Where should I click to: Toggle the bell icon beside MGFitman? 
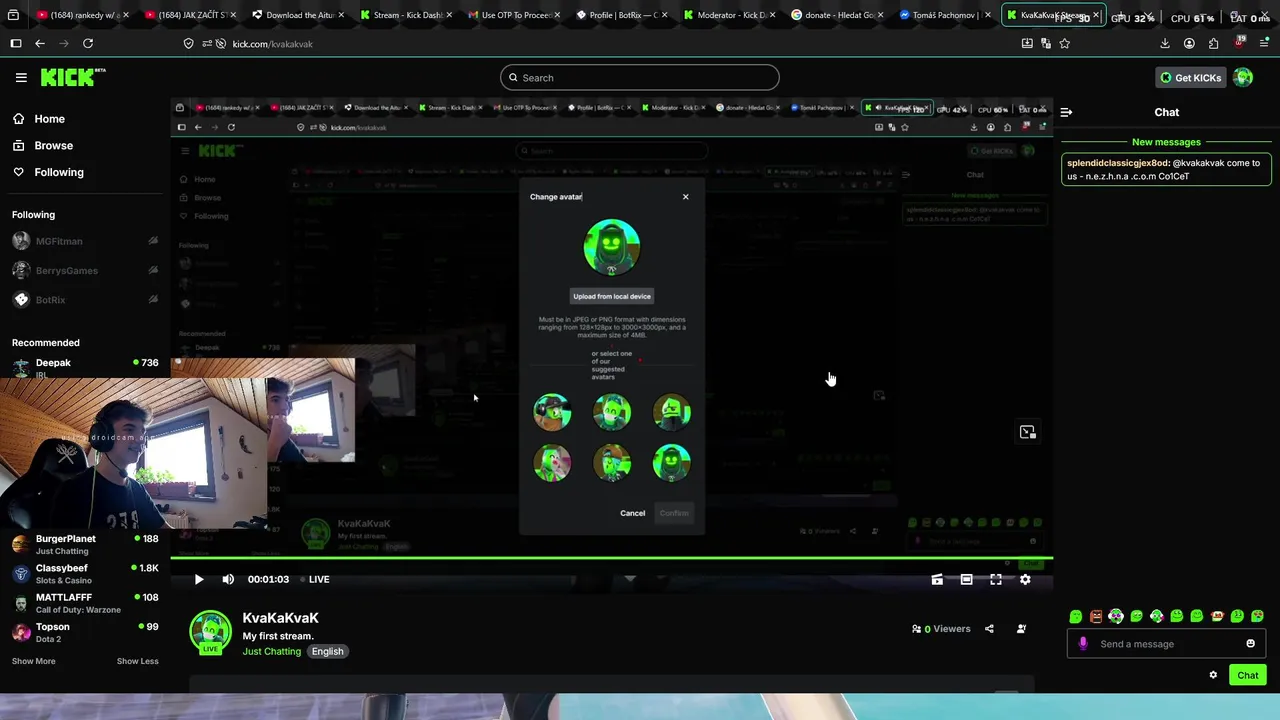153,241
